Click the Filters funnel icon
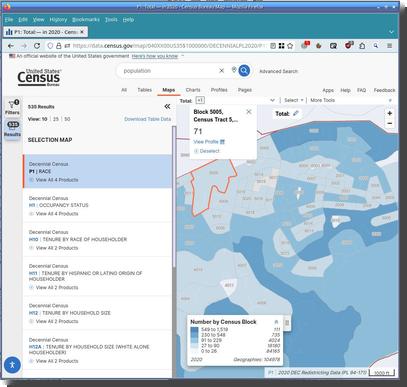 pos(12,105)
